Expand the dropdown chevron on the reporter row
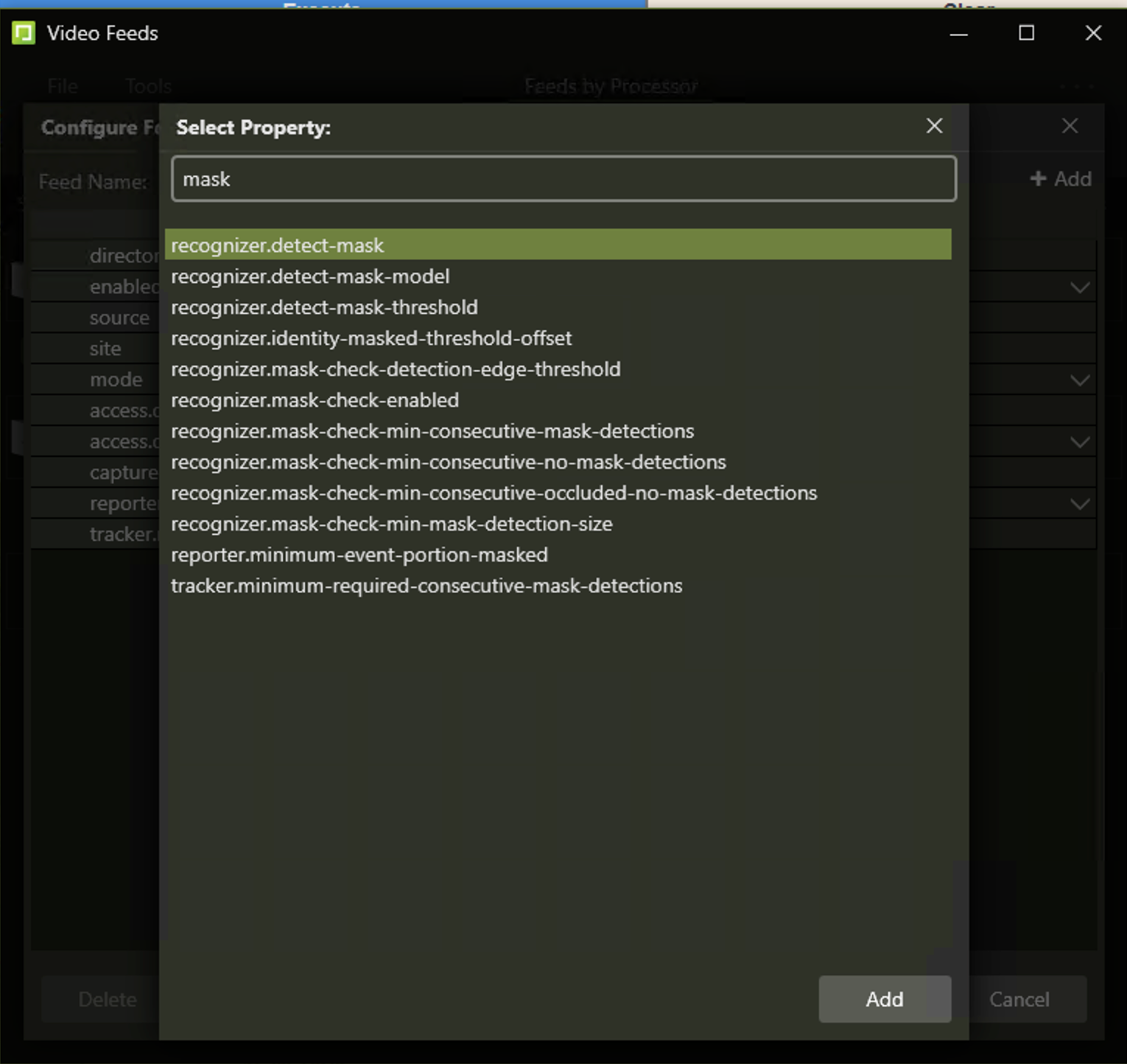The width and height of the screenshot is (1127, 1064). (x=1079, y=504)
